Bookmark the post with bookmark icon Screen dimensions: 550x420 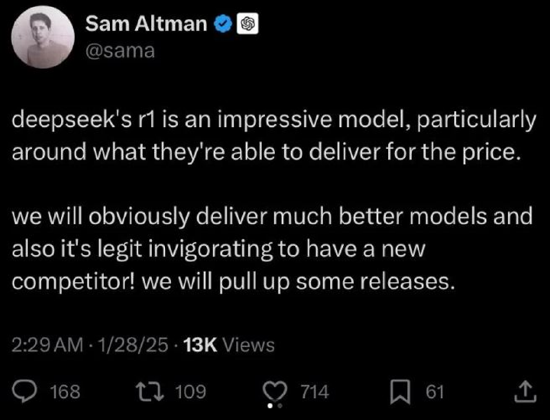coord(400,392)
